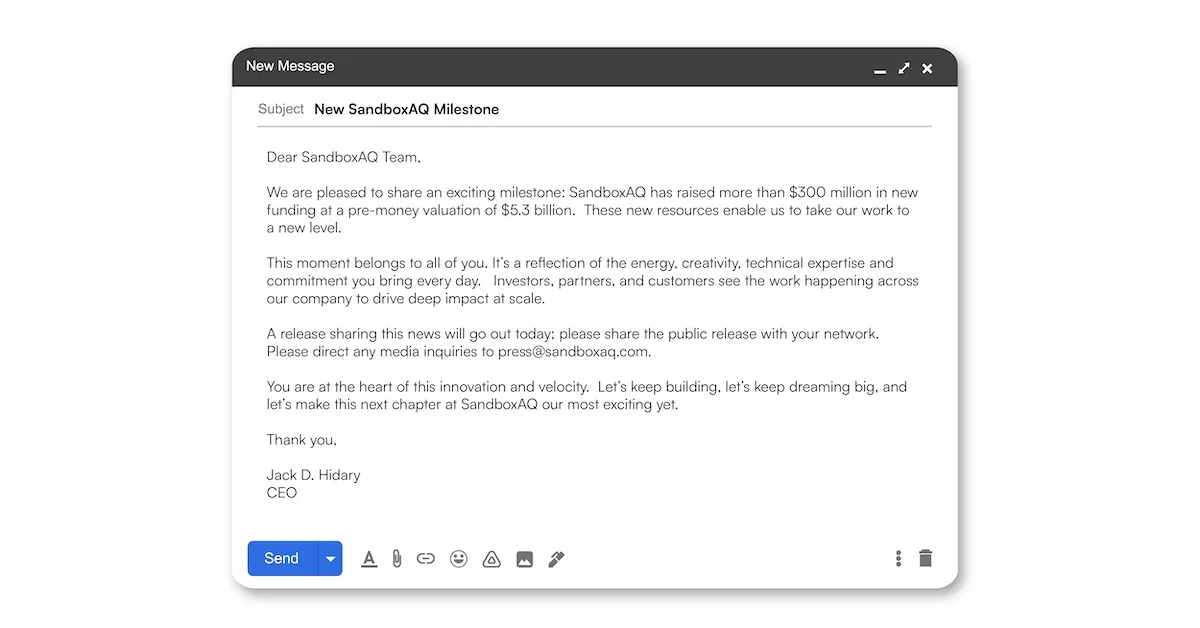Open the send options dropdown arrow
1200x628 pixels.
pos(330,559)
